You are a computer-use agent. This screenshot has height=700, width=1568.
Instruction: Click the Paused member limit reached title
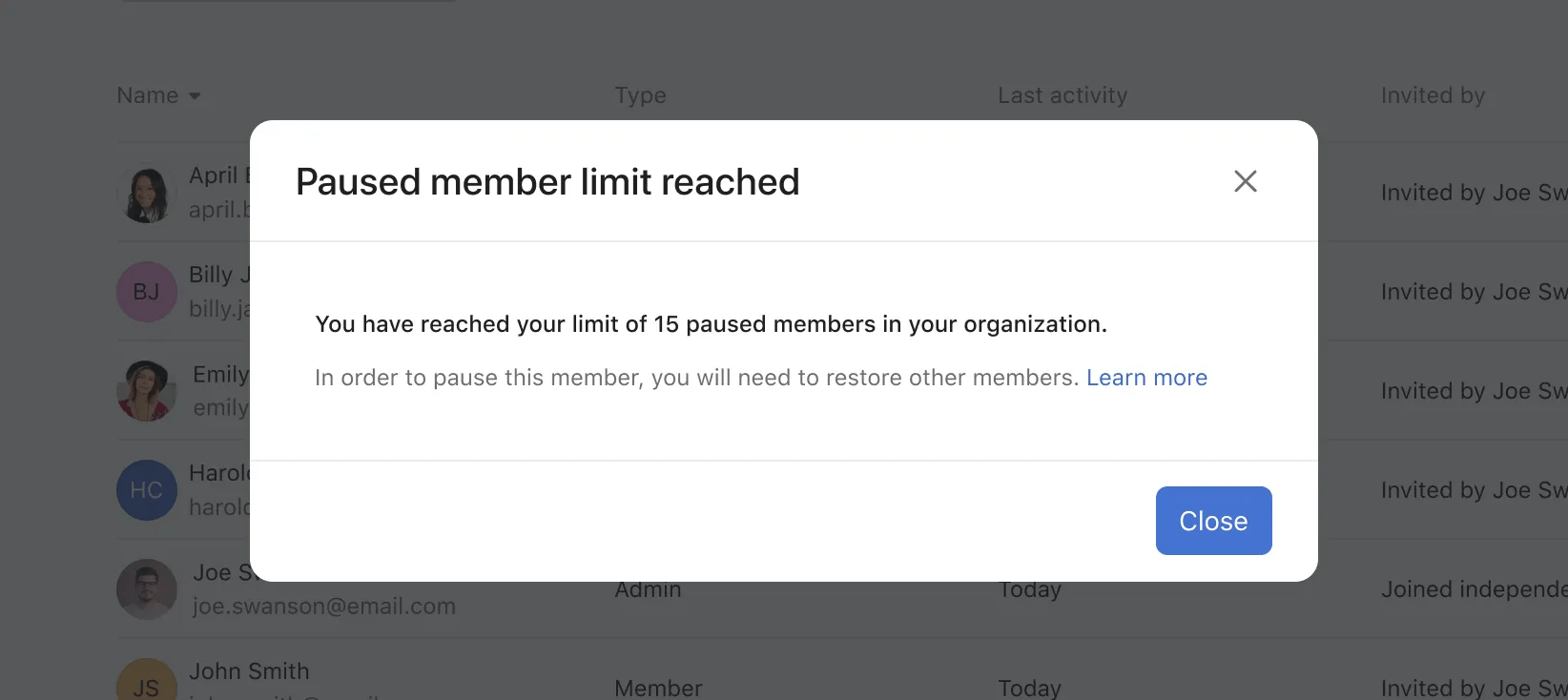pos(547,182)
